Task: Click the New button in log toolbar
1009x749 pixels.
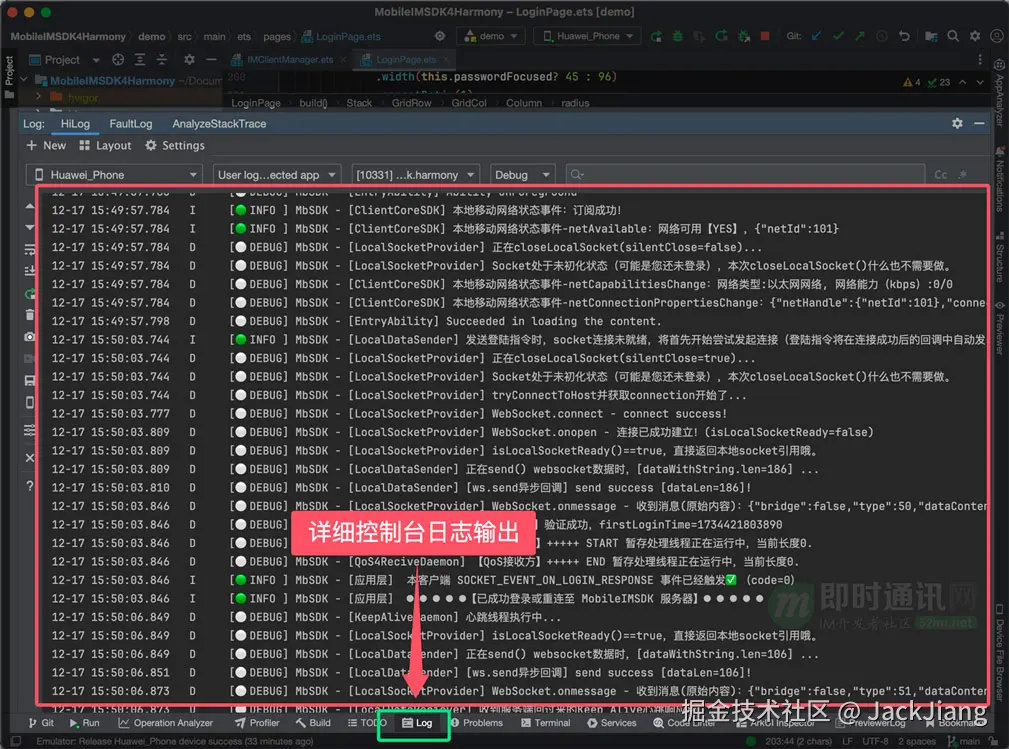Action: pyautogui.click(x=47, y=146)
